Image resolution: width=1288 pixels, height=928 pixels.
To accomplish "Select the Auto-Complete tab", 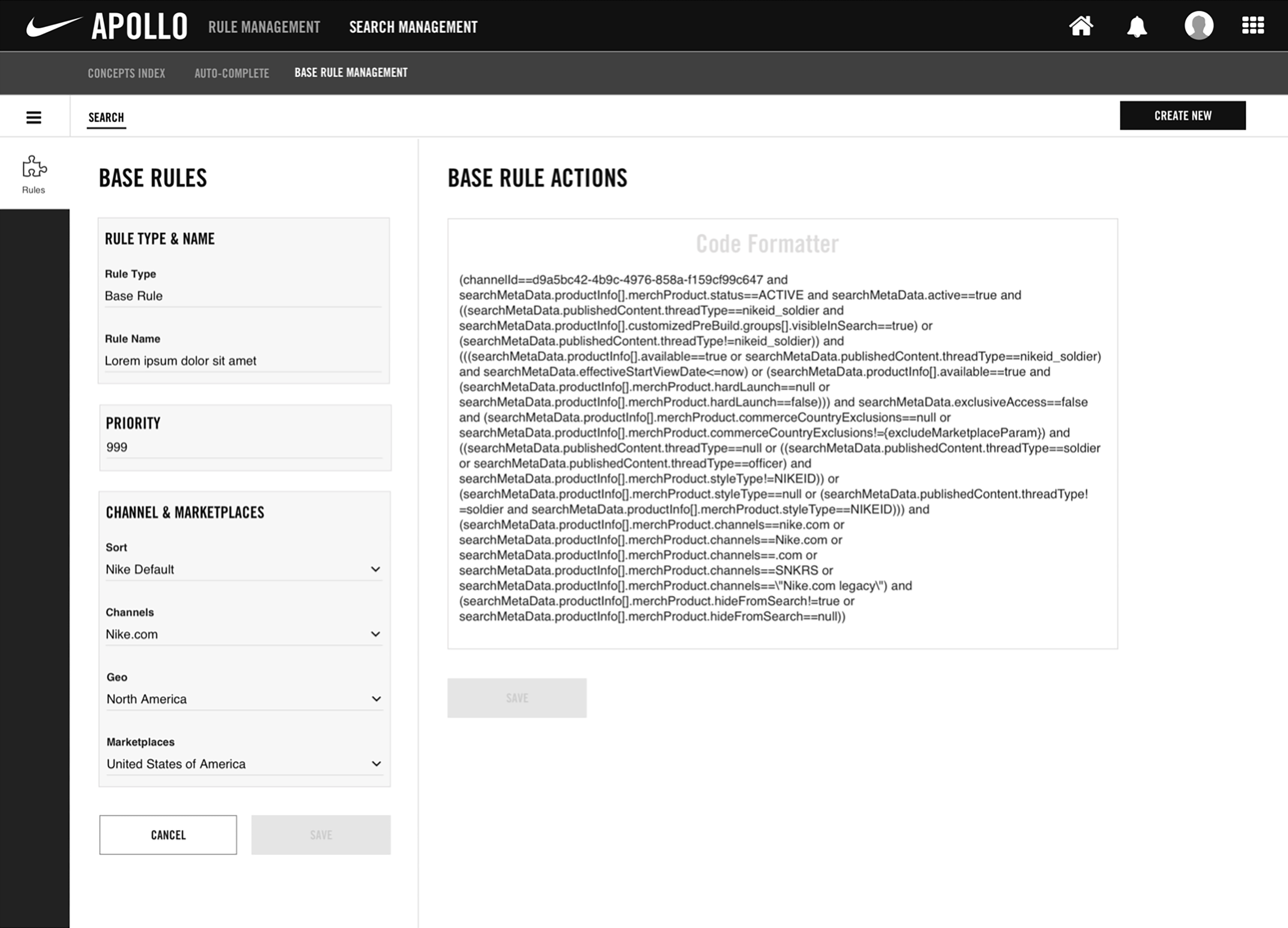I will pyautogui.click(x=231, y=73).
